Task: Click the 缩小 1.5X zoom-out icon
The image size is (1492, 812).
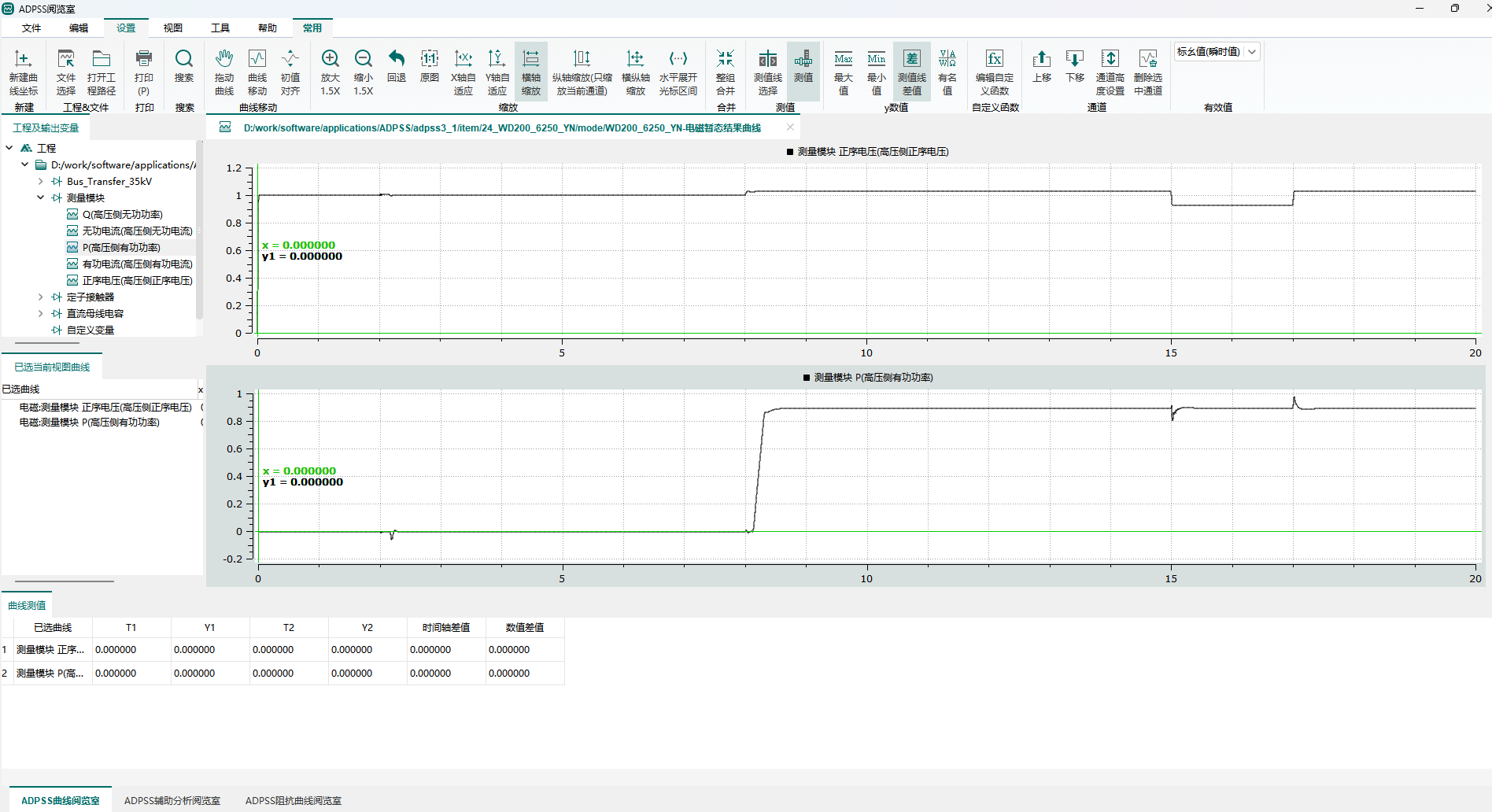Action: click(x=363, y=59)
